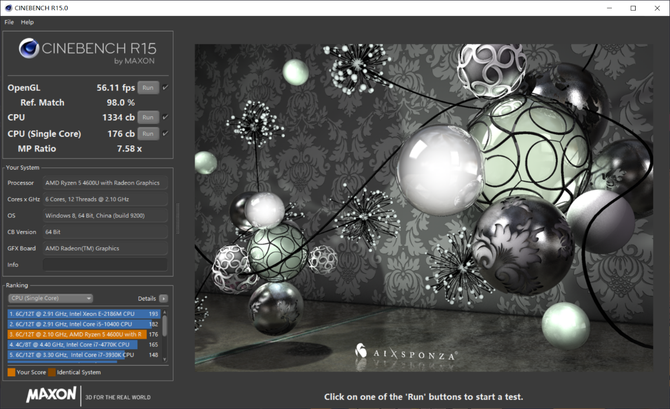The width and height of the screenshot is (670, 409).
Task: Click the Cinebench app icon in title bar
Action: click(8, 8)
